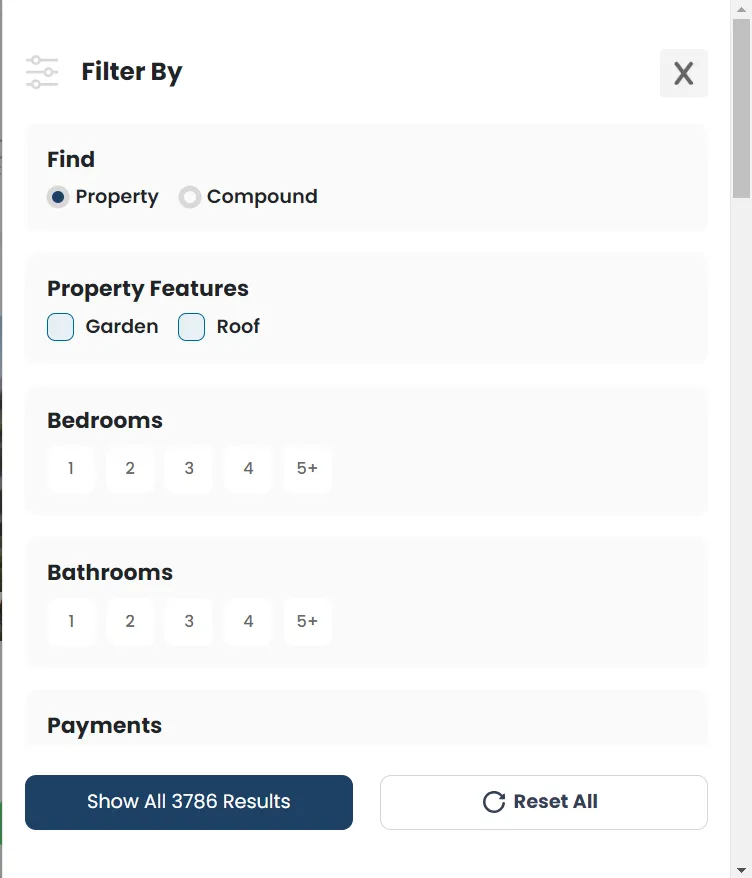Choose 3 bedrooms option
This screenshot has height=878, width=752.
pyautogui.click(x=189, y=469)
